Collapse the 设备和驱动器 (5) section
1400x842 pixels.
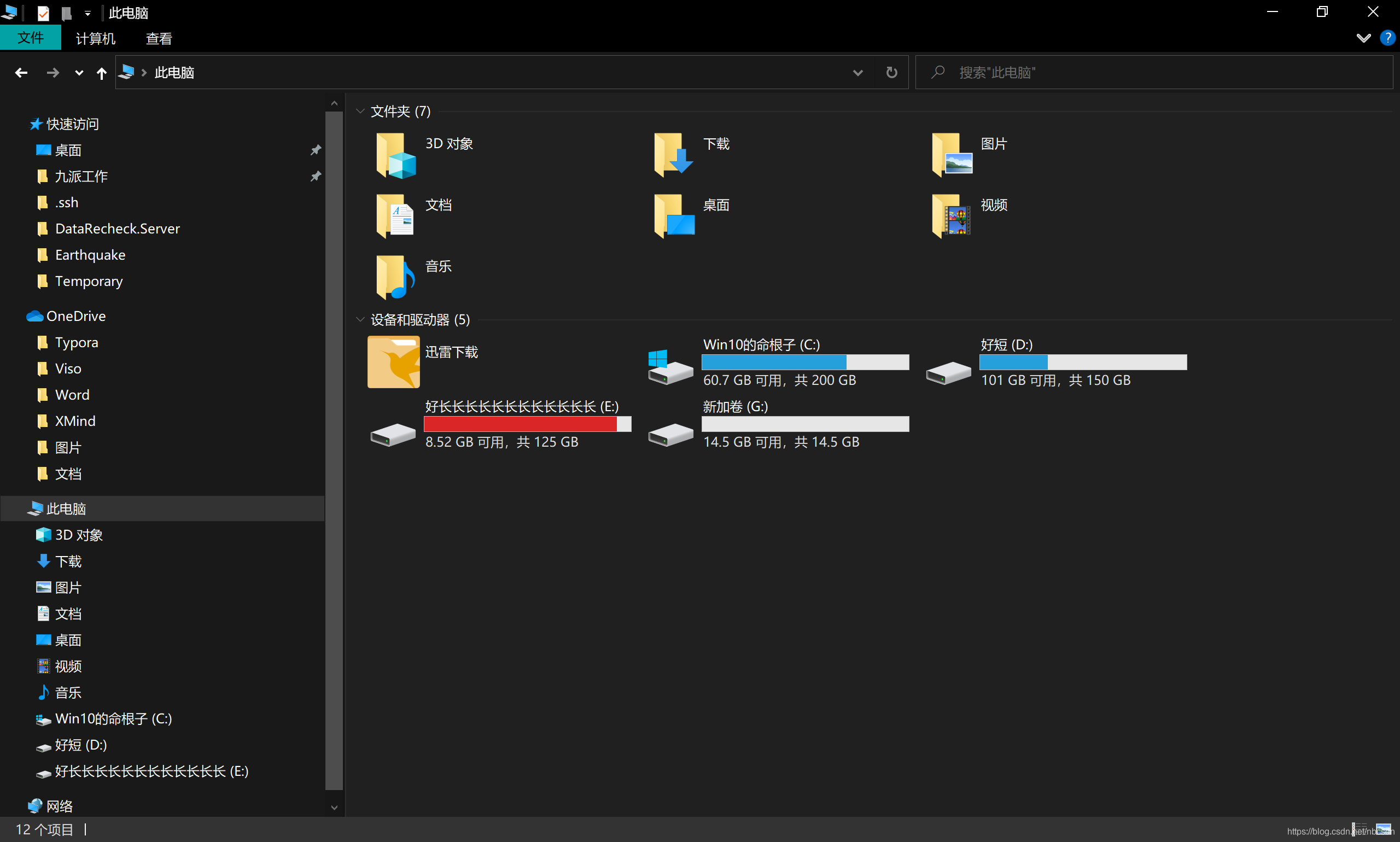[x=361, y=320]
